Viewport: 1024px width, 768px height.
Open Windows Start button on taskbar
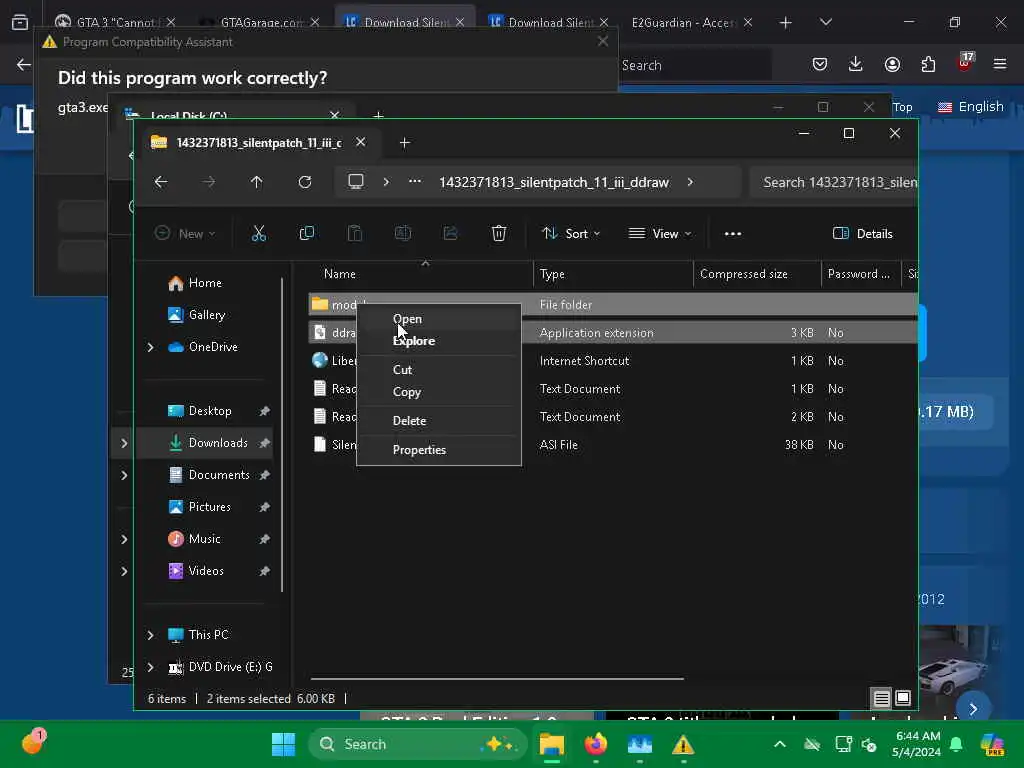point(283,744)
